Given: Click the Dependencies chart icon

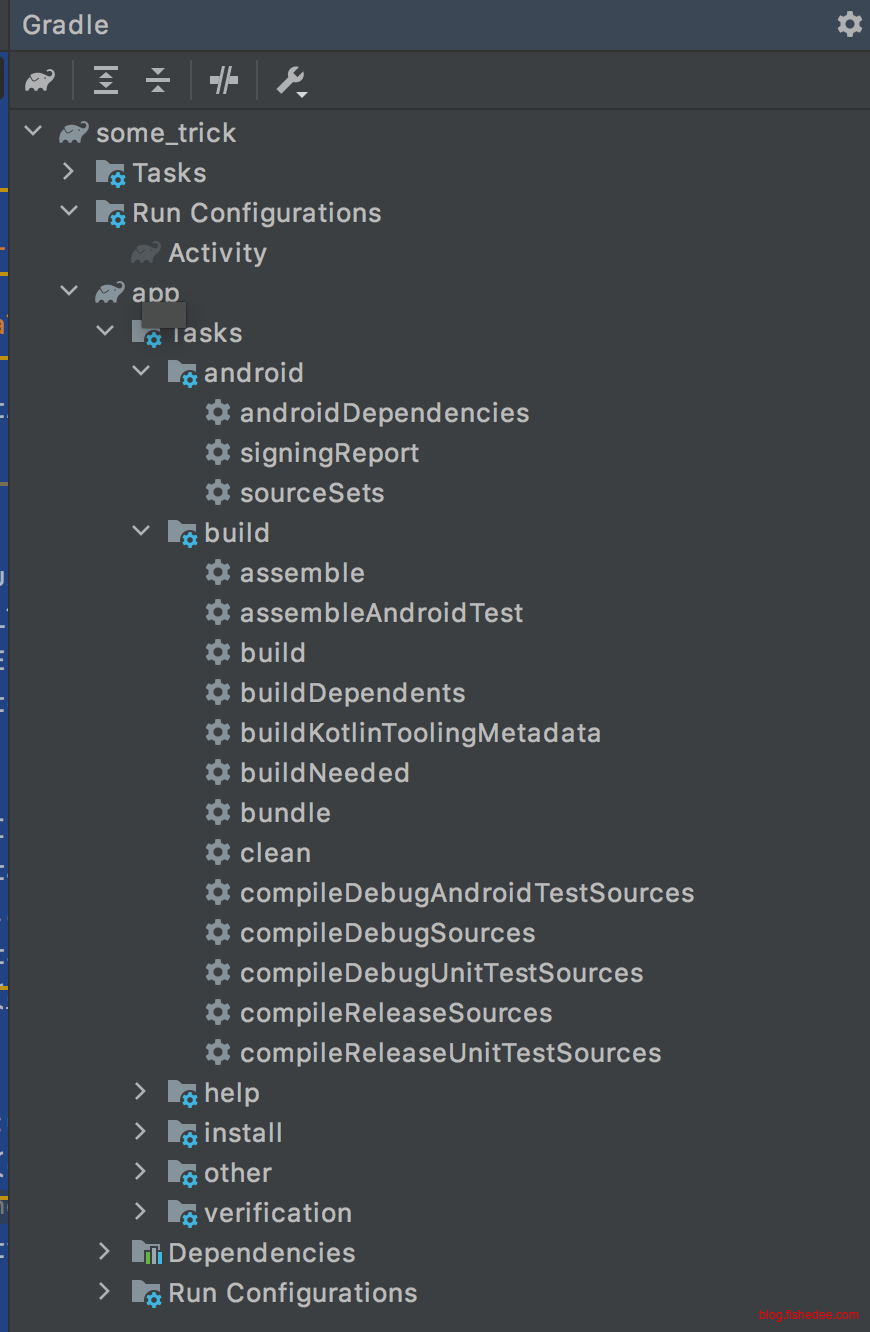Looking at the screenshot, I should (x=146, y=1253).
